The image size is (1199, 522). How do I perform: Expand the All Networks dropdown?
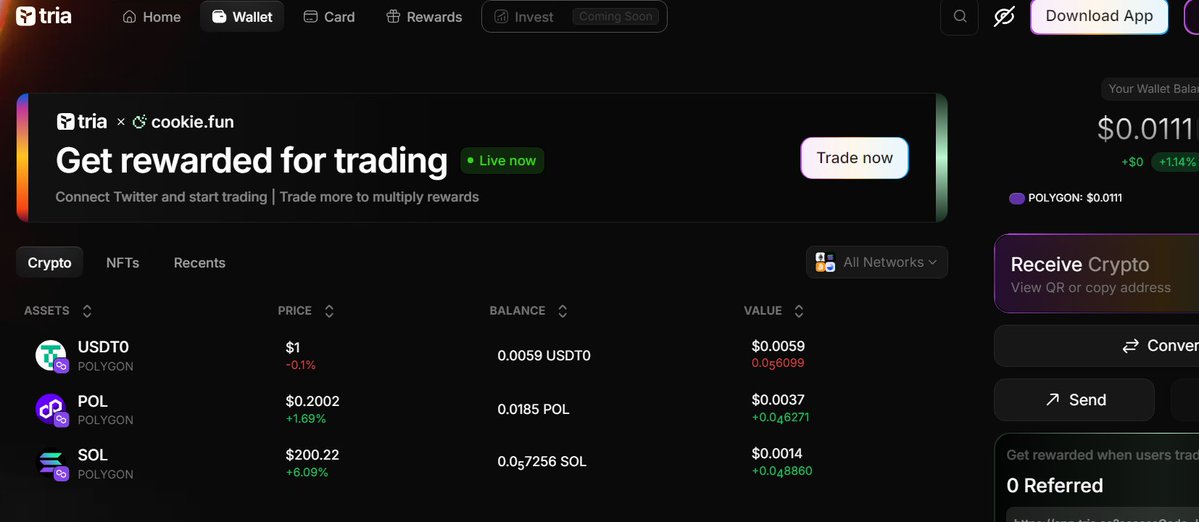point(932,263)
